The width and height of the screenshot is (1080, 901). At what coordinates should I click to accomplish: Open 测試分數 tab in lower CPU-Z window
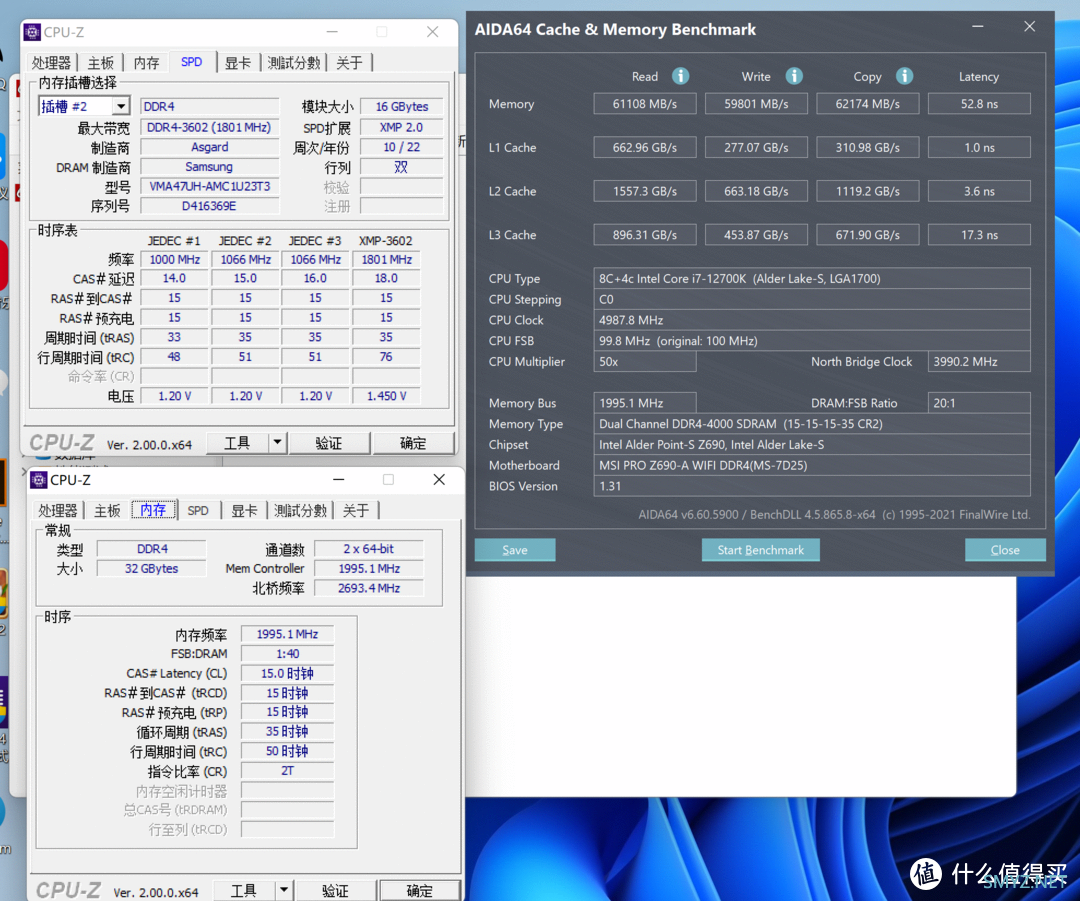pos(300,510)
